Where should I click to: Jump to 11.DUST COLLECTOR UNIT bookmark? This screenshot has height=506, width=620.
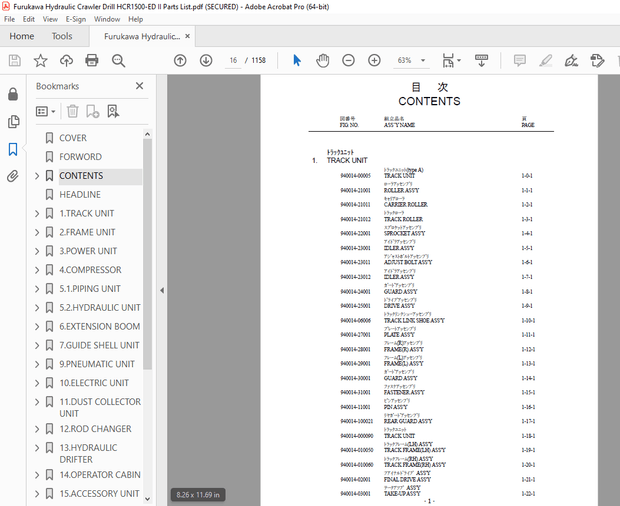[x=100, y=408]
